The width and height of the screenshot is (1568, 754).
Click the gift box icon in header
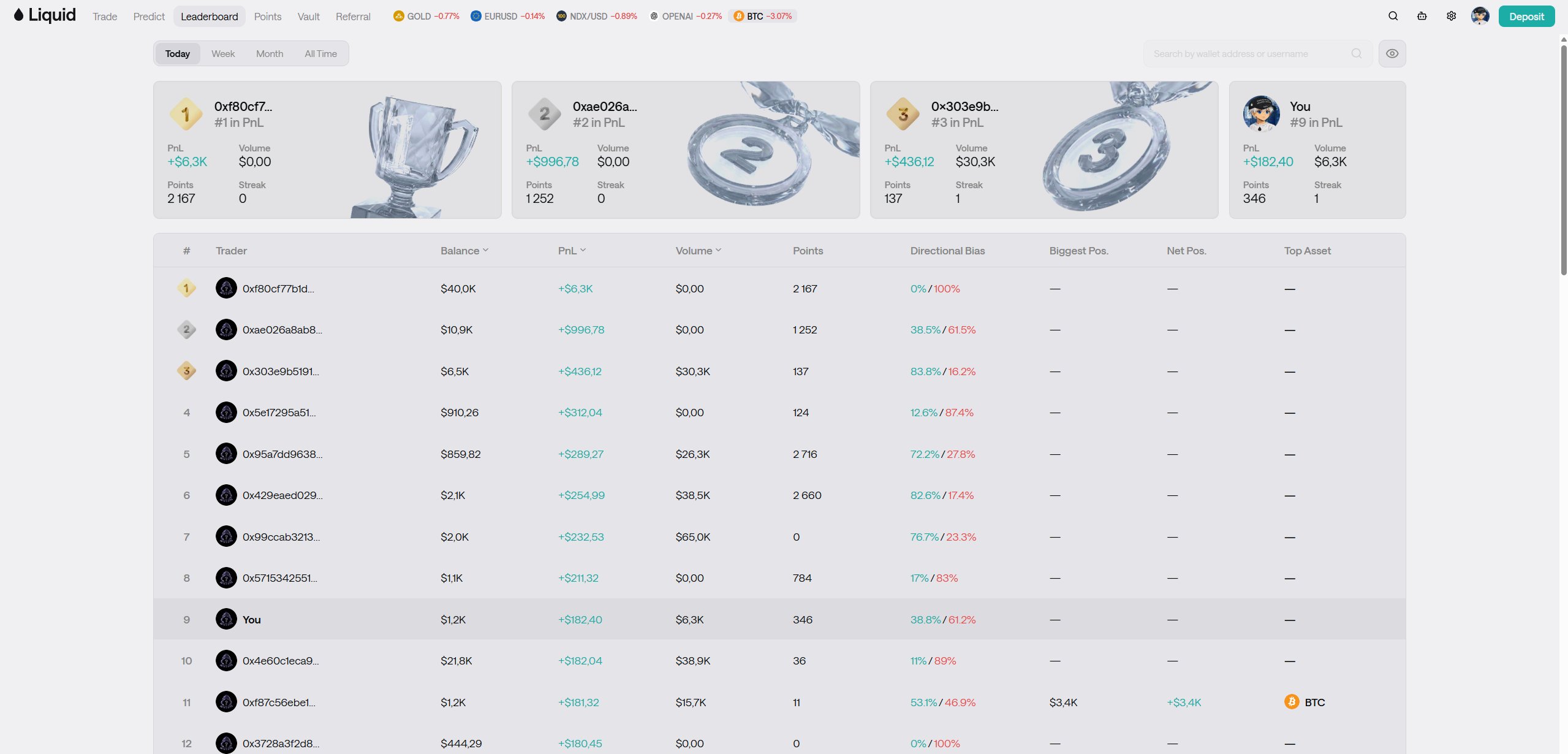[1422, 16]
